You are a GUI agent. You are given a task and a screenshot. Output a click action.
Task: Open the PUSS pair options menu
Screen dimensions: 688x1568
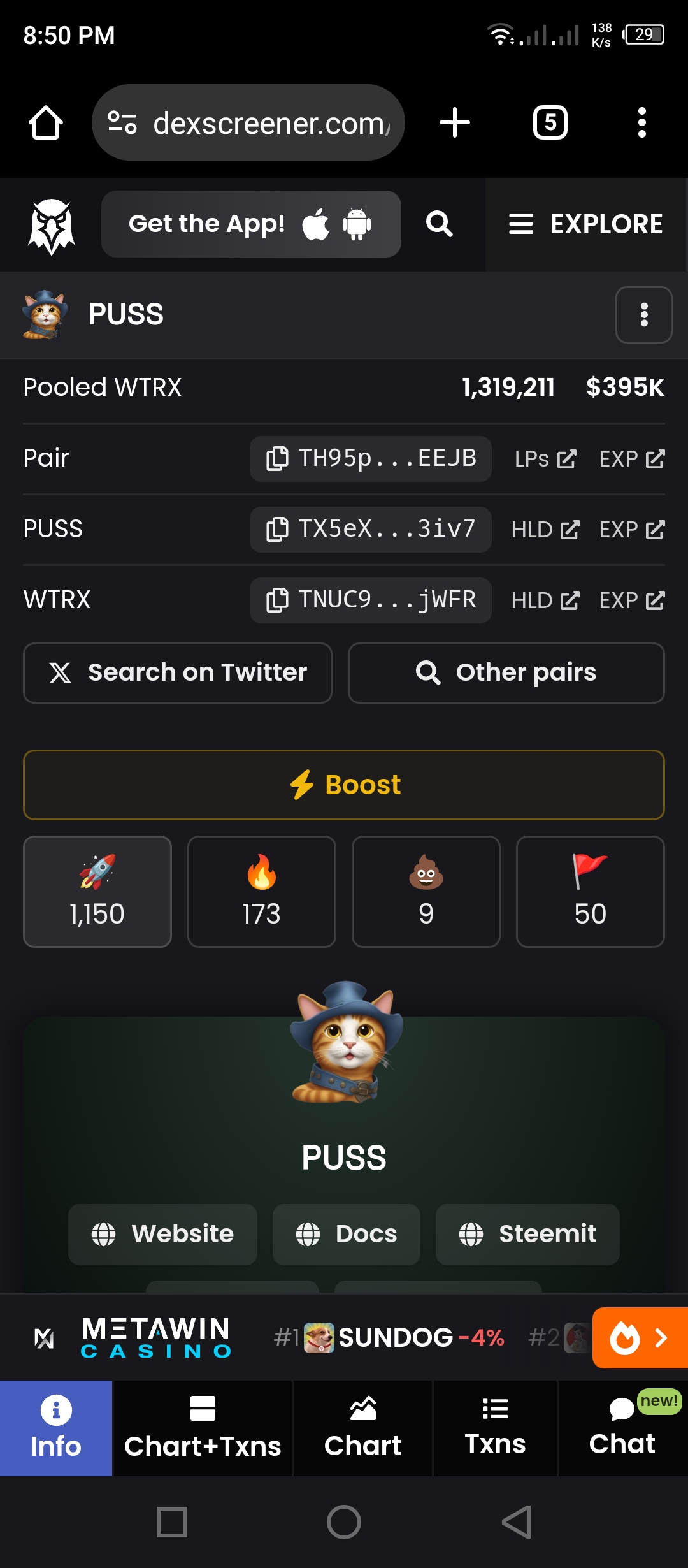[x=644, y=315]
